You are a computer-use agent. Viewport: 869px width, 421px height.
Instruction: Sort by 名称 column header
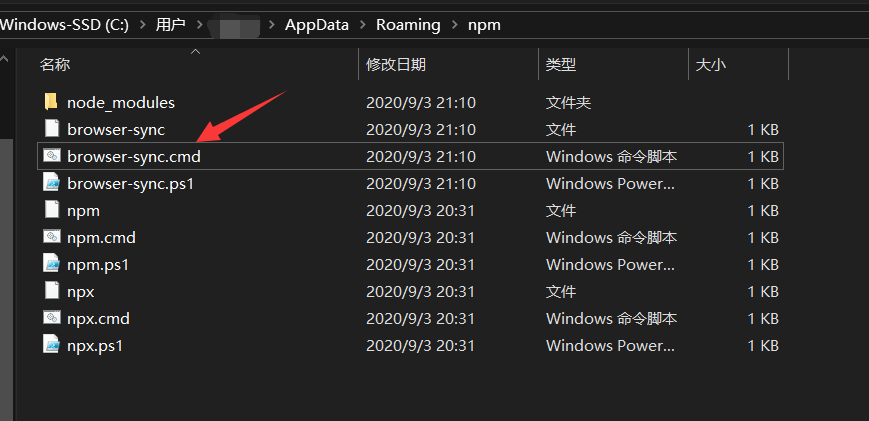tap(55, 65)
